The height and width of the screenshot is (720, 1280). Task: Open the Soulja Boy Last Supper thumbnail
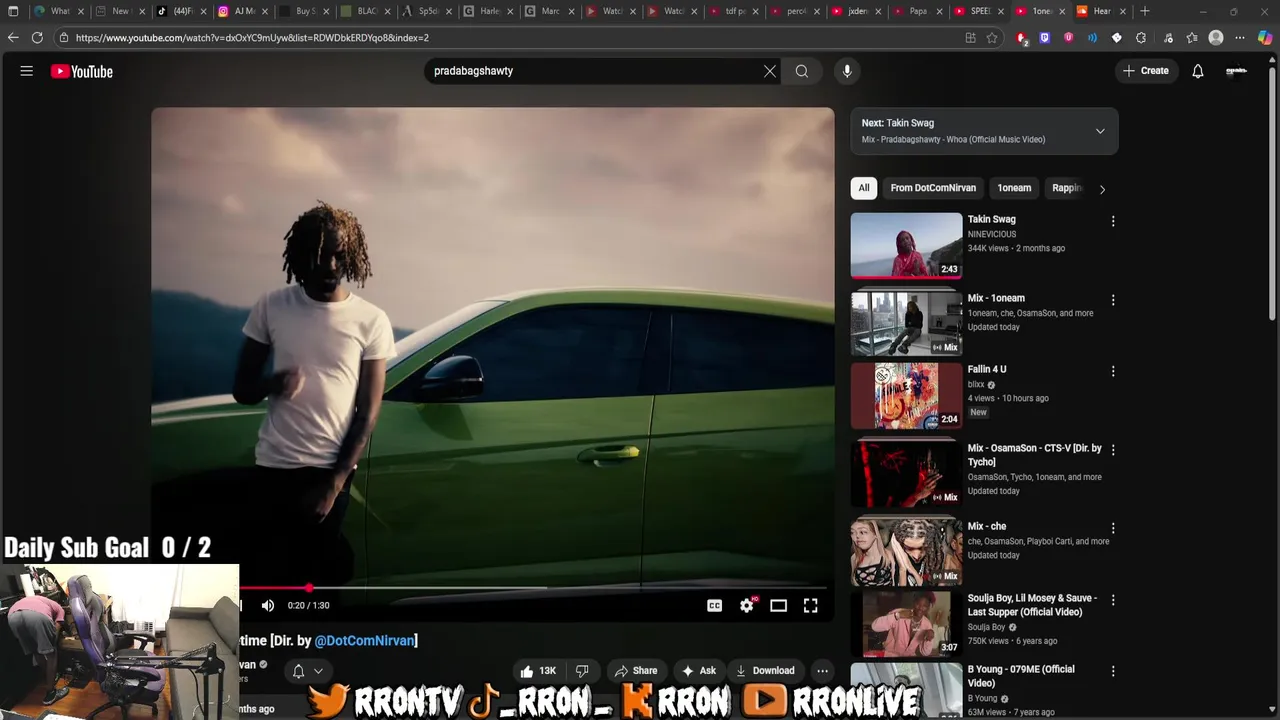coord(906,624)
